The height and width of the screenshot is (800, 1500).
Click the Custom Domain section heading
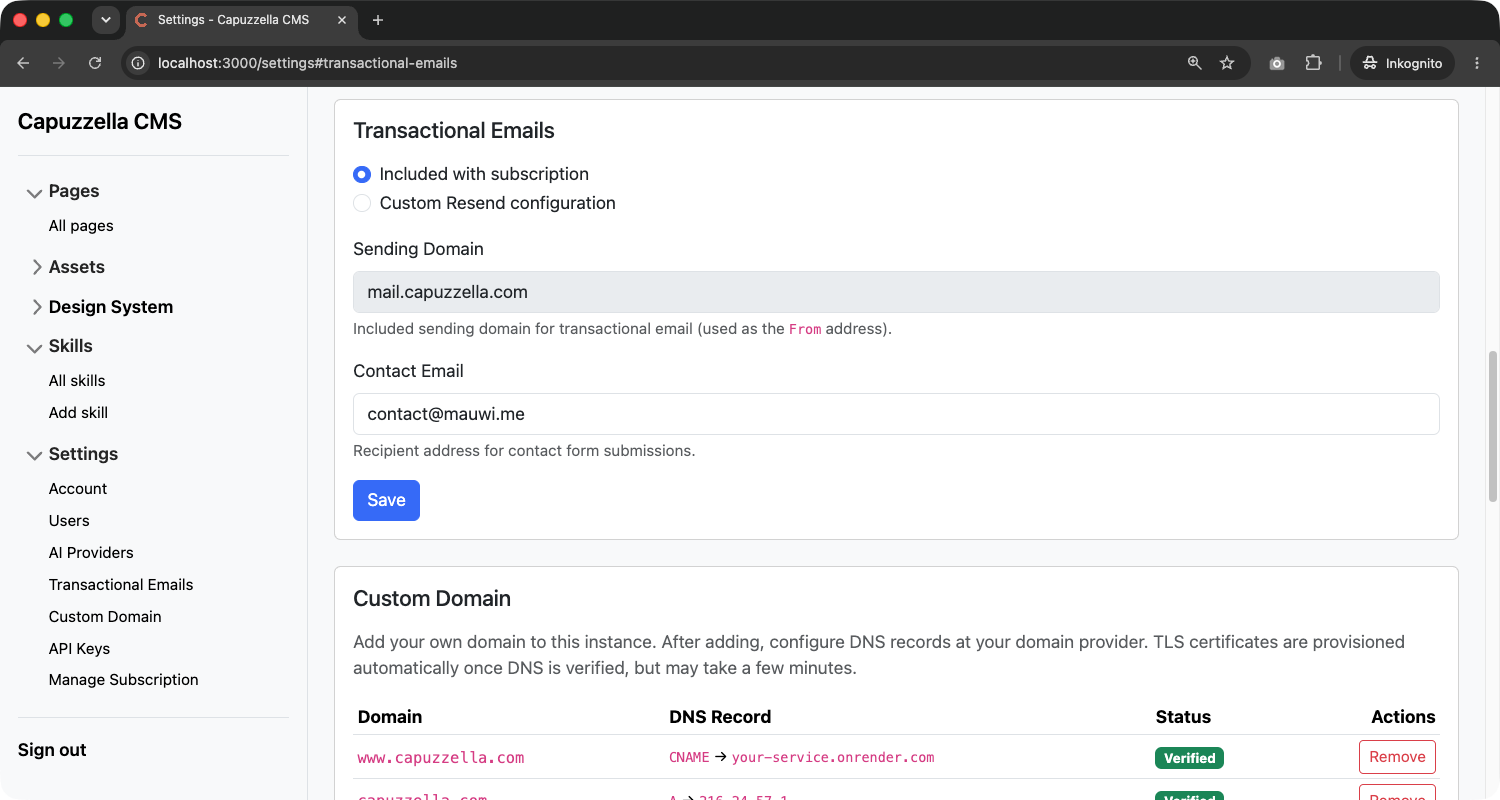pyautogui.click(x=432, y=599)
